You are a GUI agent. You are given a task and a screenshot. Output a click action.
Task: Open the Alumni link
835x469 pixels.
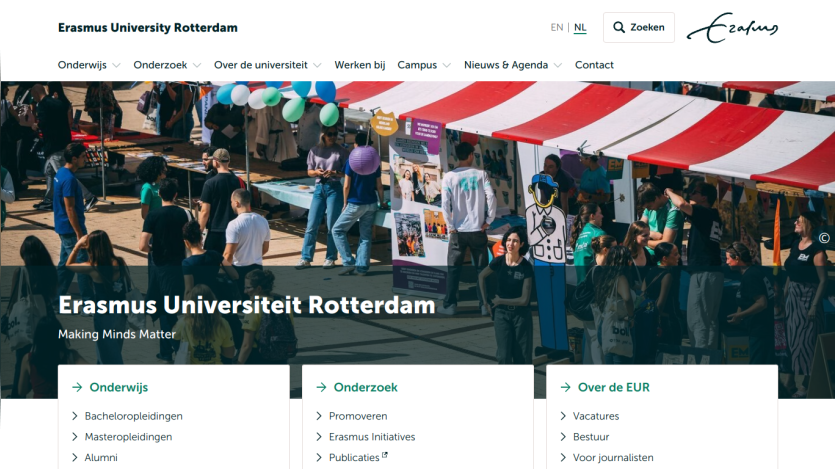click(101, 457)
